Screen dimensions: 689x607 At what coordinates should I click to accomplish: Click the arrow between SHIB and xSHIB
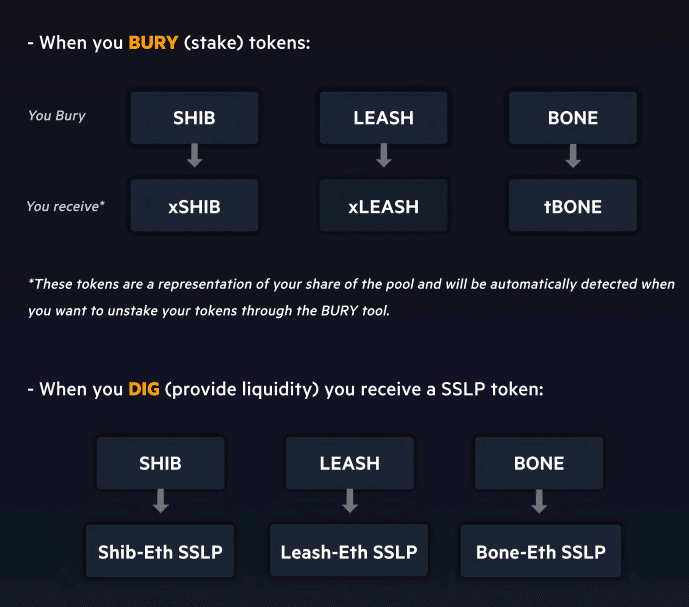(194, 156)
